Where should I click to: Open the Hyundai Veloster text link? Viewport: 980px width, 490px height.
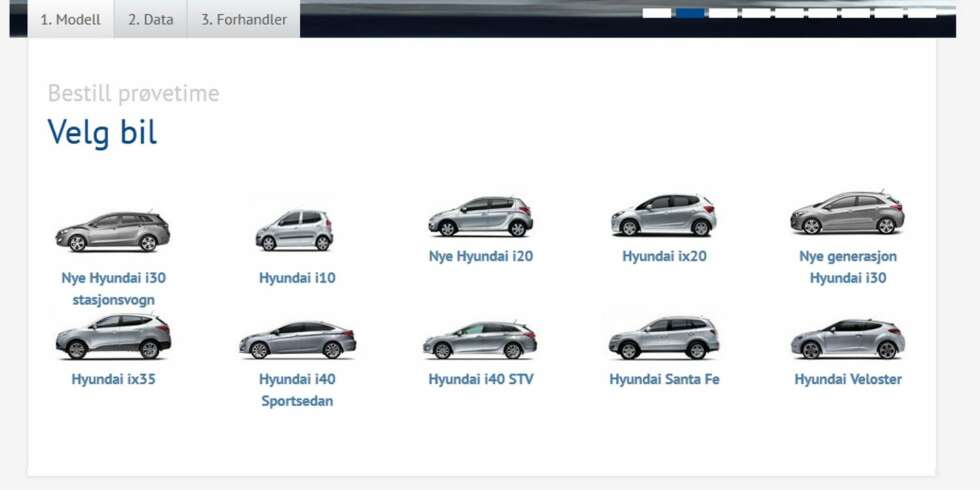[848, 379]
